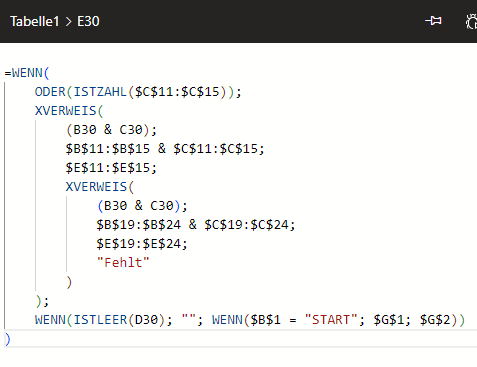Click the closing parenthesis of the nested XVERWEIS
477x367 pixels.
tap(69, 282)
